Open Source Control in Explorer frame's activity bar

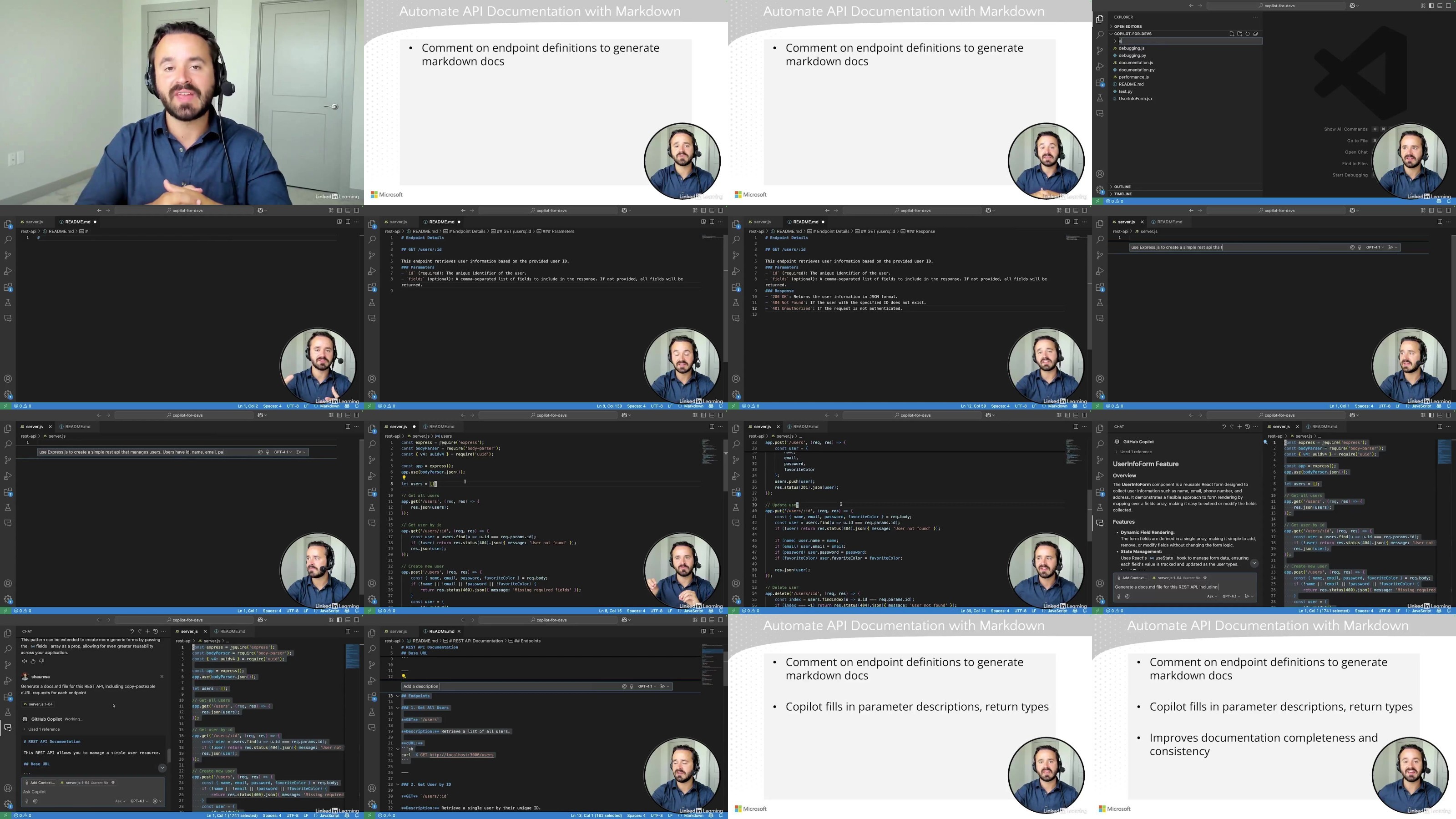click(1100, 51)
